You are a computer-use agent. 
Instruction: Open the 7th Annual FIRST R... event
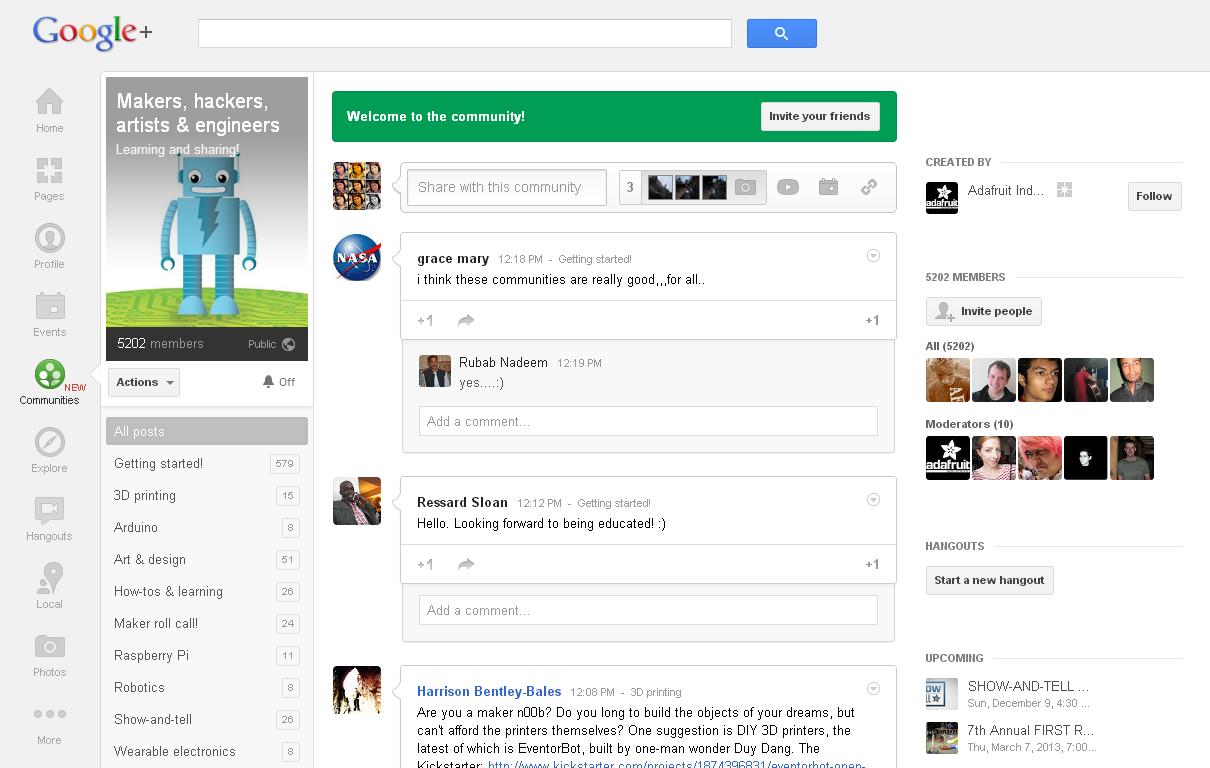pos(1031,730)
